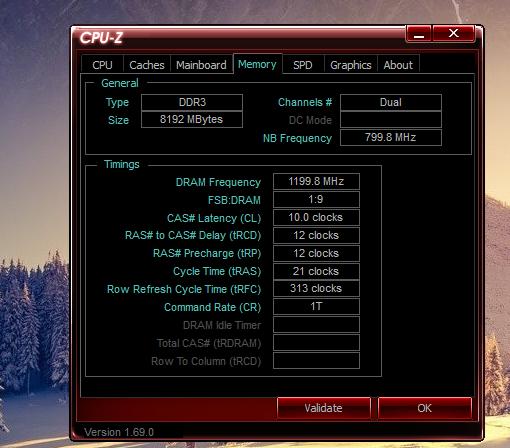Click the empty DRAM Idle Timer field
Screen dimensions: 510x448
pos(316,325)
